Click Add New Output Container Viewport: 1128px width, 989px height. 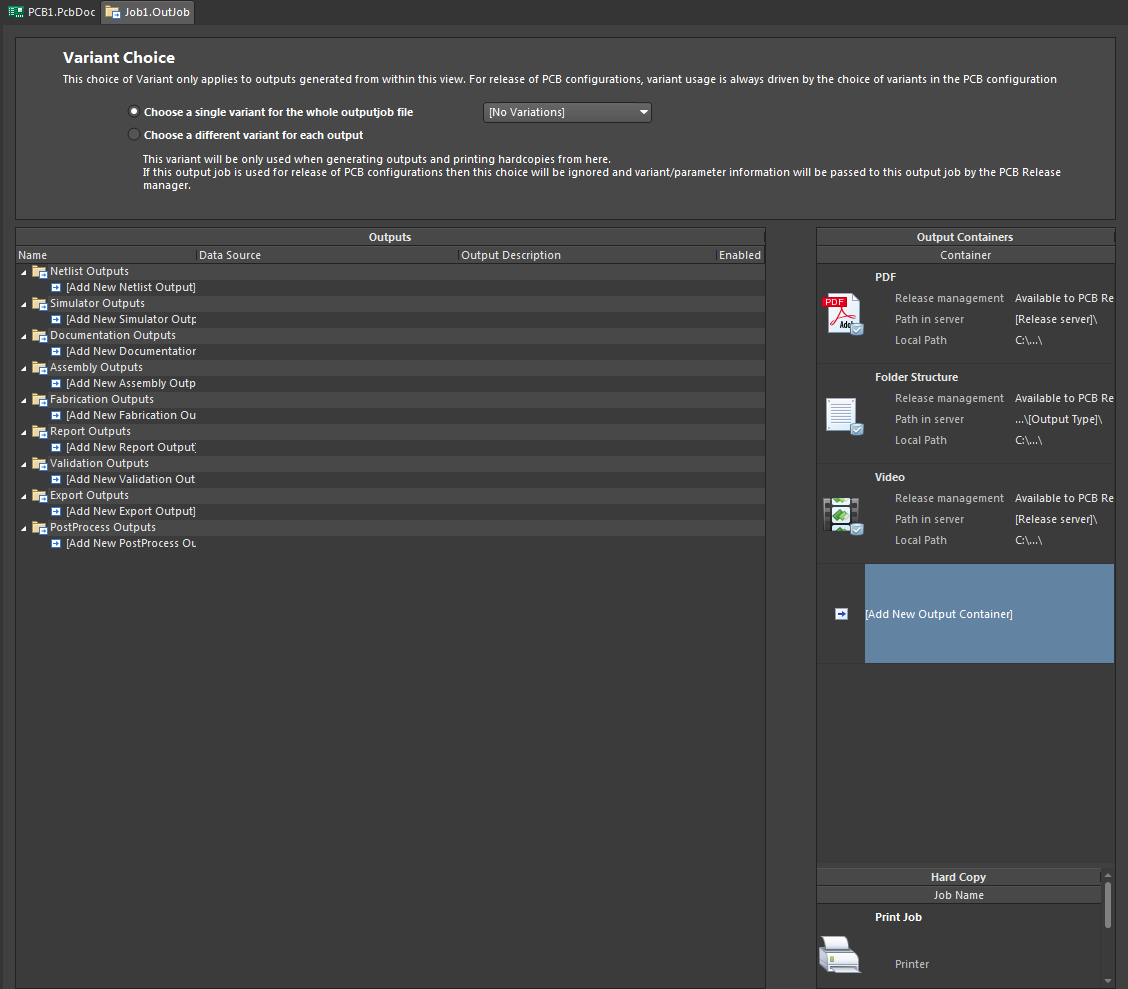point(938,613)
